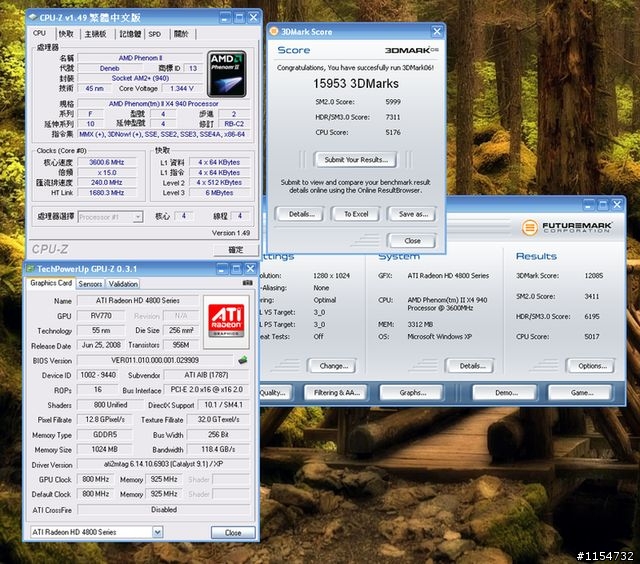Click the Core Voltage value 1.344 V
This screenshot has width=640, height=564.
click(182, 88)
